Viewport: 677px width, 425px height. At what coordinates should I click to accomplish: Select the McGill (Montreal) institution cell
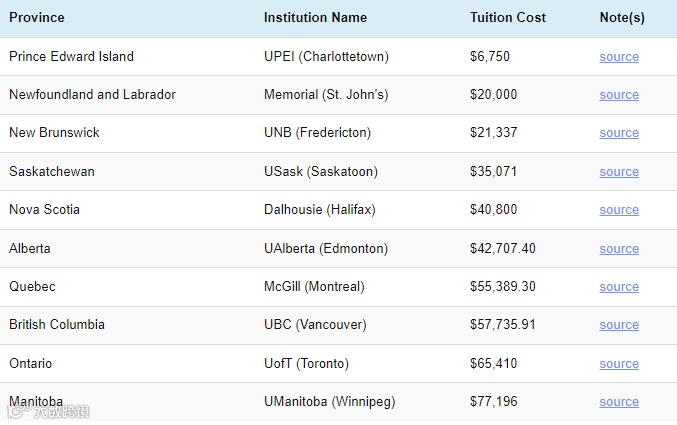pyautogui.click(x=314, y=287)
